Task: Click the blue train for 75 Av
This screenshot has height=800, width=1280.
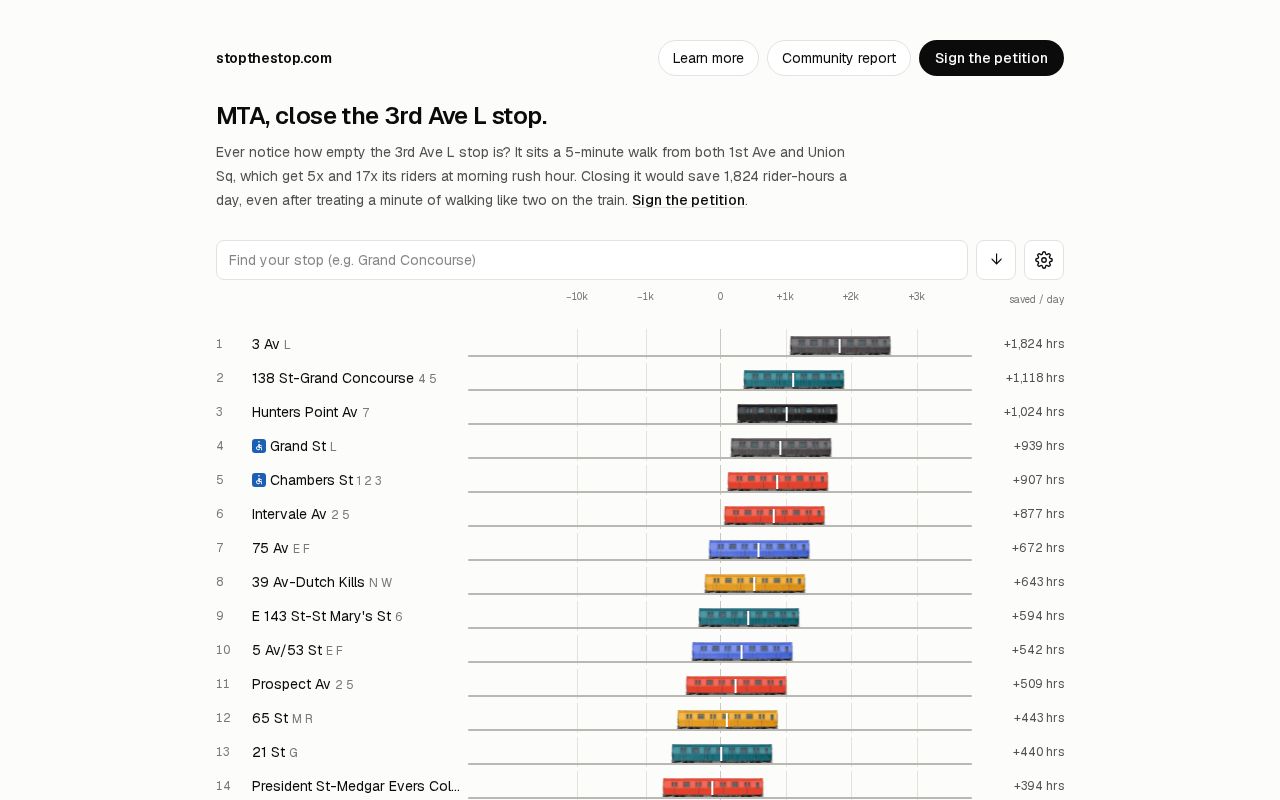Action: pyautogui.click(x=759, y=549)
